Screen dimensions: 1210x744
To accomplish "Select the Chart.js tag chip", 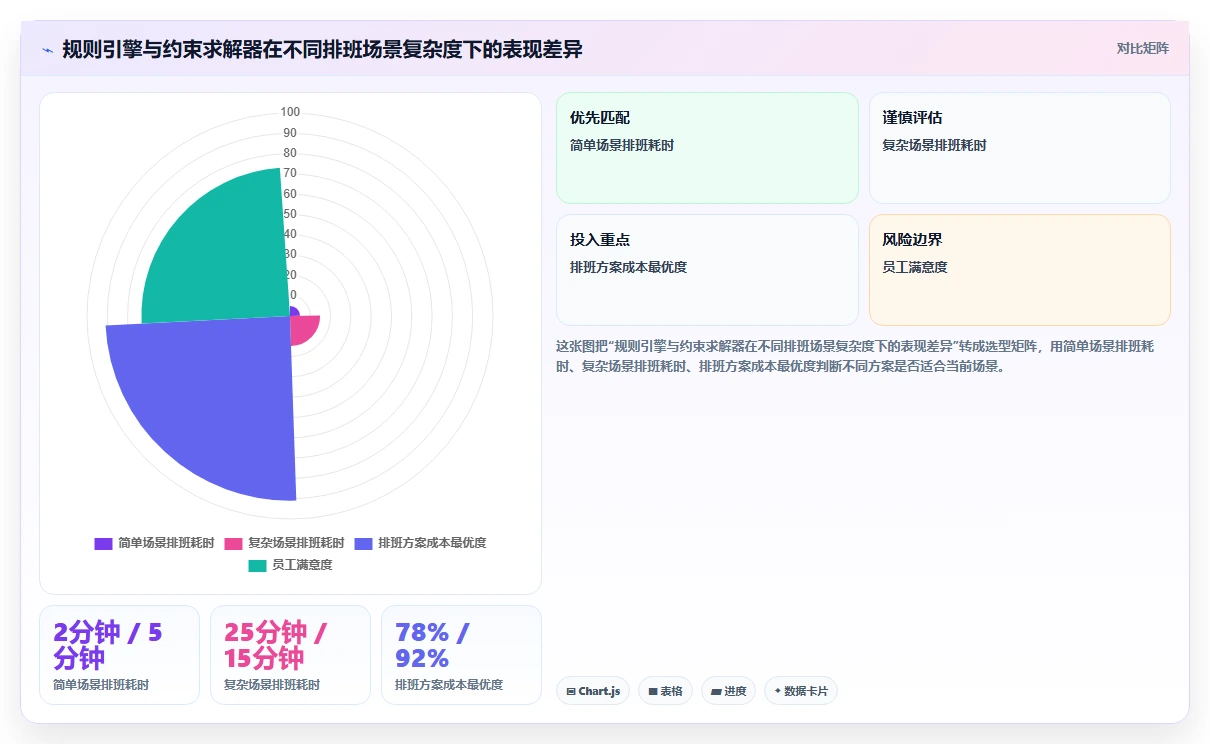I will point(593,691).
